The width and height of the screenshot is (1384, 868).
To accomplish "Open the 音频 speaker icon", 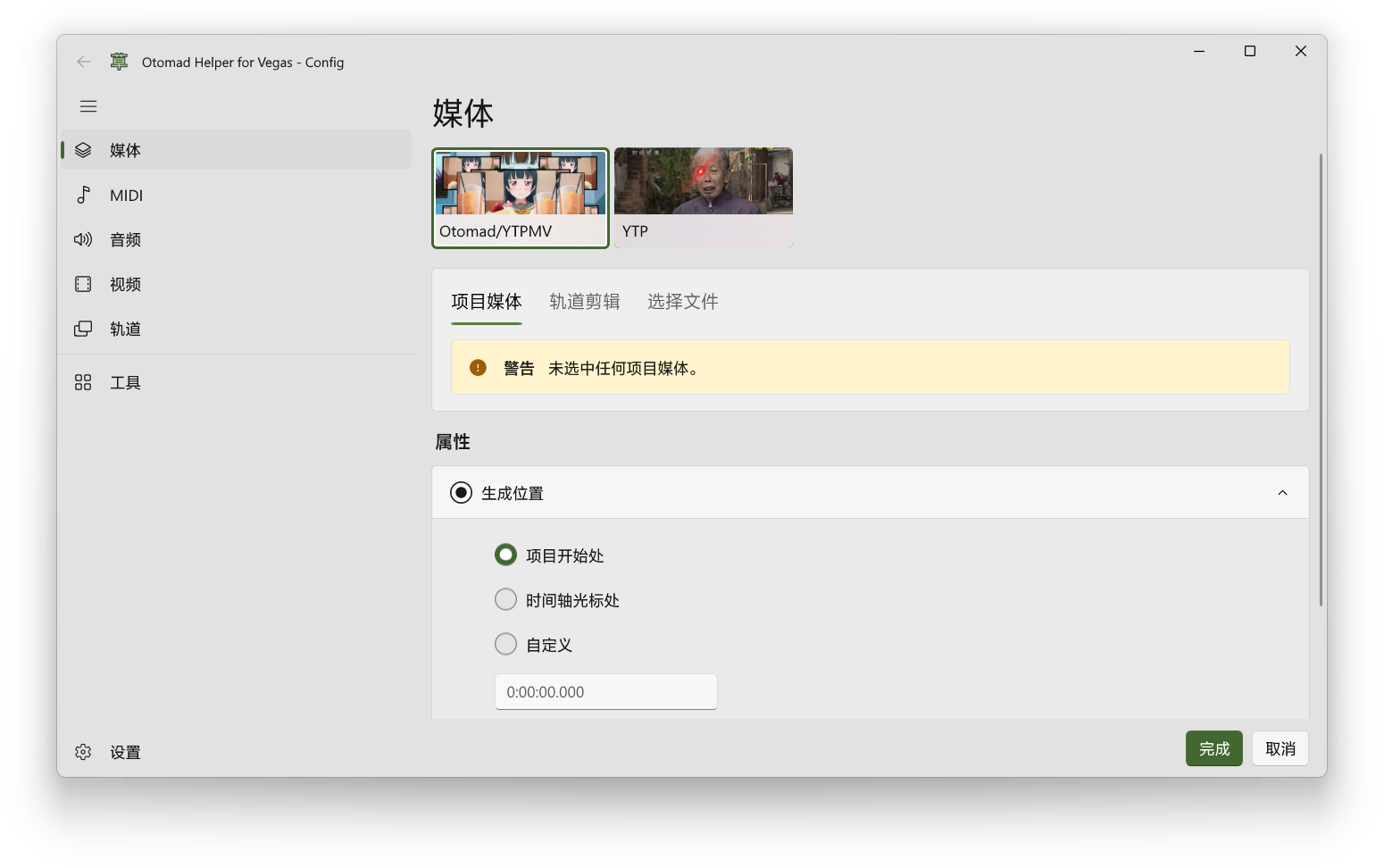I will [83, 239].
